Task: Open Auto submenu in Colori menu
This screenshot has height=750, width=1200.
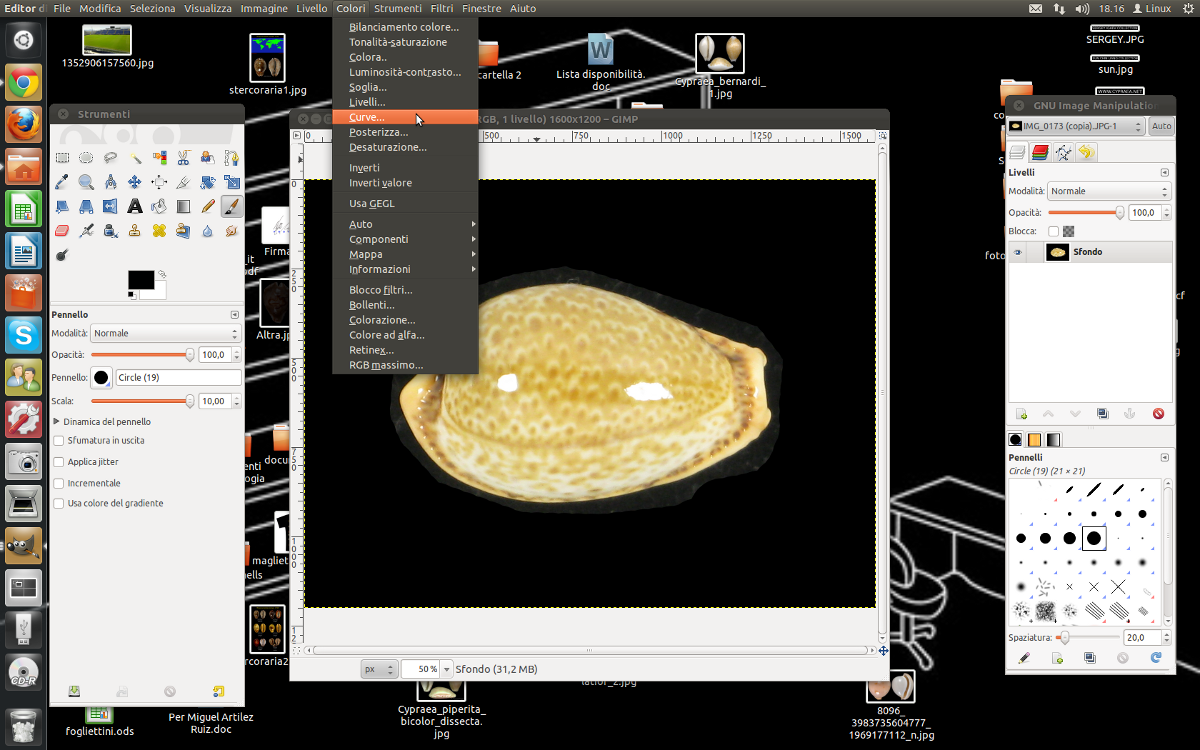Action: point(405,224)
